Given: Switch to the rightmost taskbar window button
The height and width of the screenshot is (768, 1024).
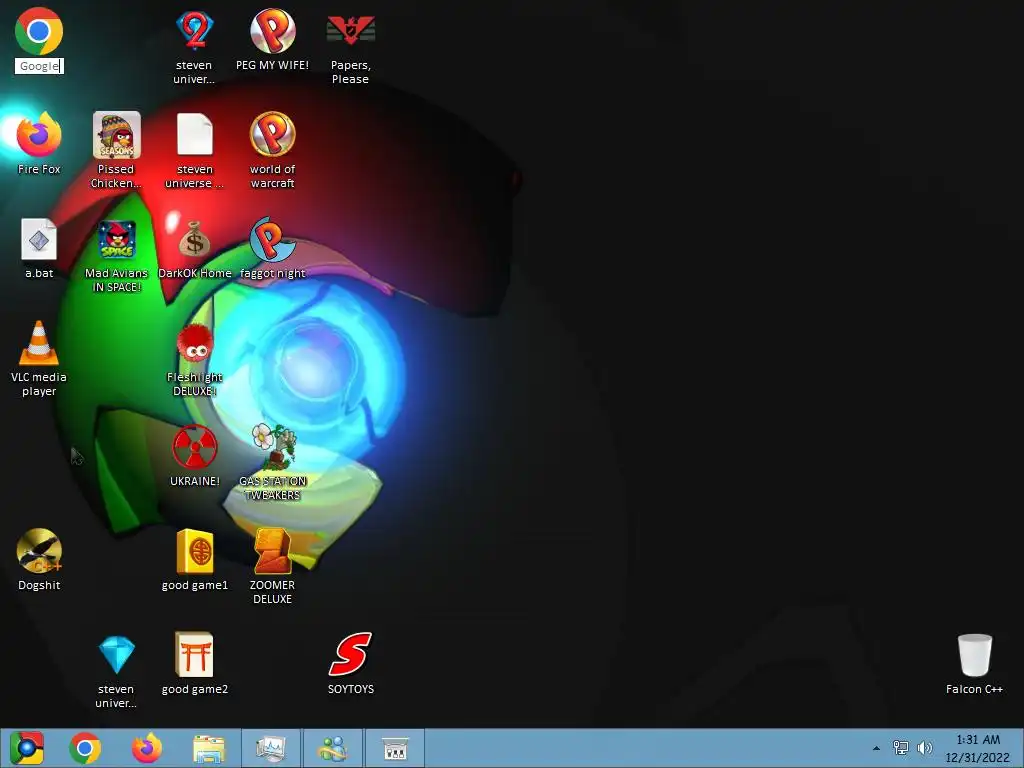Looking at the screenshot, I should pos(395,748).
